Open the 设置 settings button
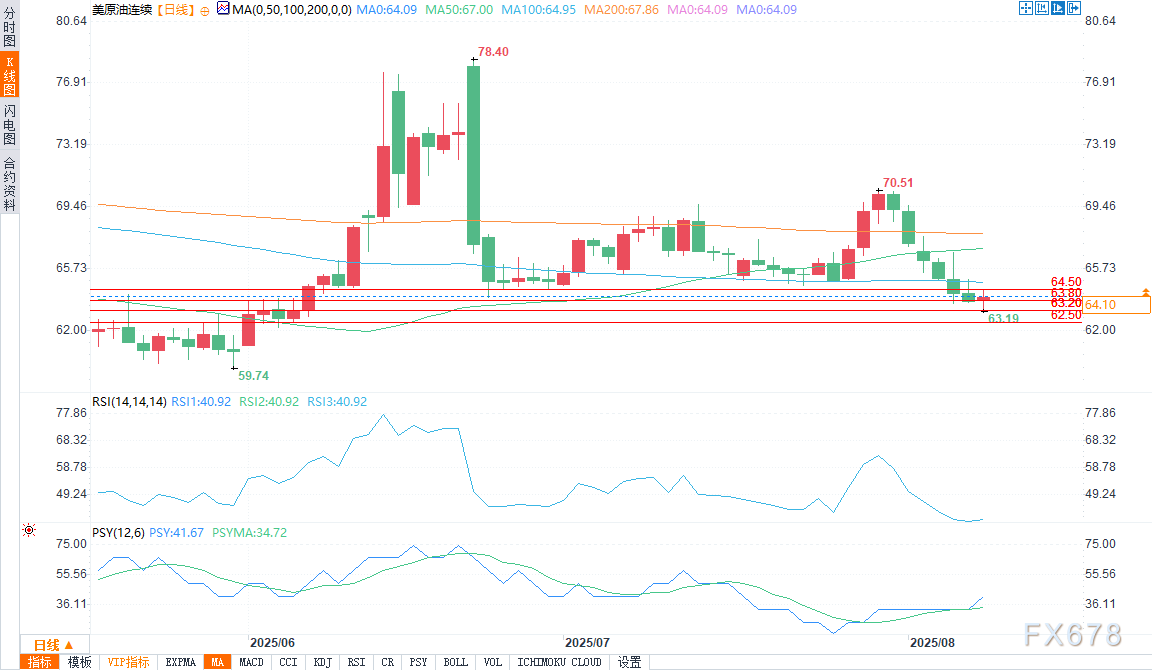The image size is (1152, 670). click(x=629, y=662)
